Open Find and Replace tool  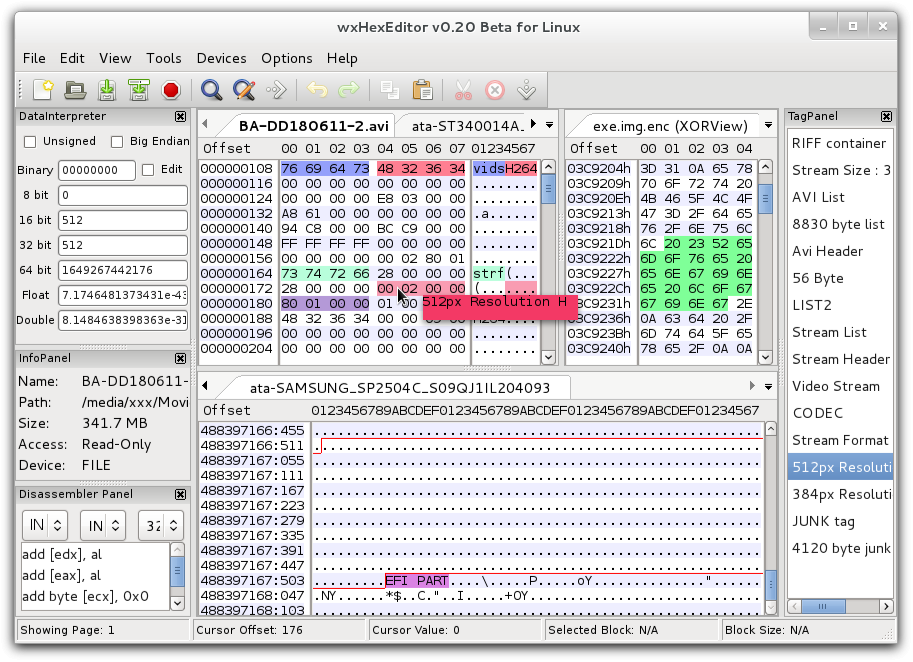pyautogui.click(x=243, y=90)
